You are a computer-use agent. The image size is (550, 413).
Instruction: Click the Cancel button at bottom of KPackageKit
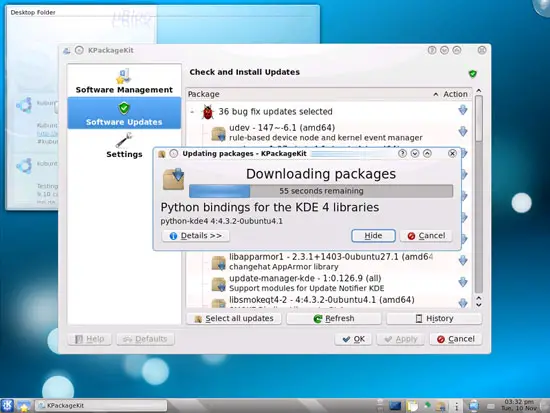click(456, 339)
